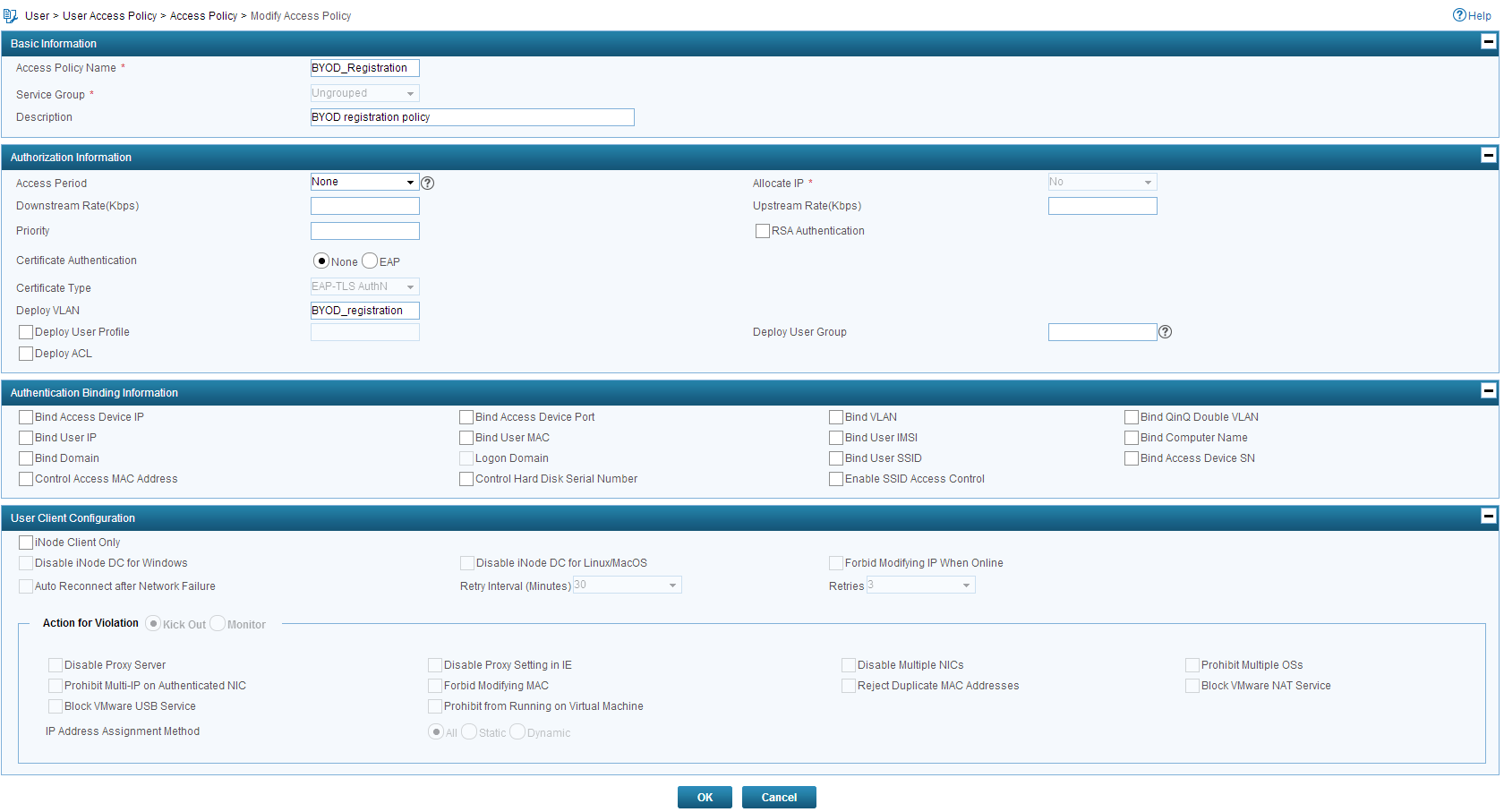Enable the RSA Authentication checkbox
The width and height of the screenshot is (1504, 812).
pyautogui.click(x=762, y=230)
